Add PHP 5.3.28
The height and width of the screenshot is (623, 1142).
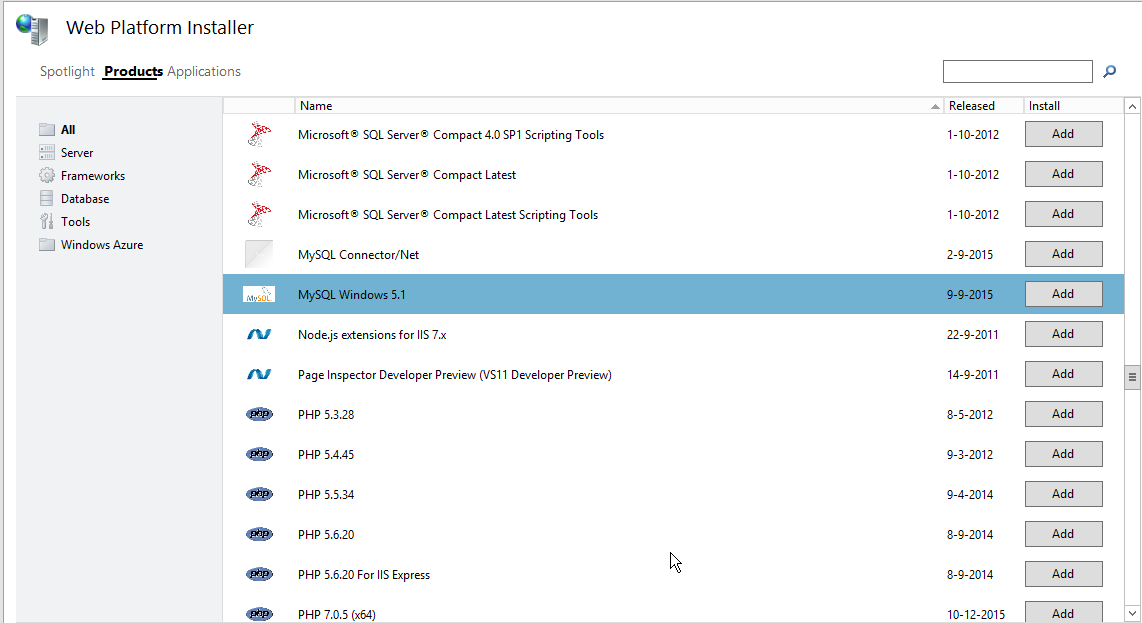[1063, 414]
